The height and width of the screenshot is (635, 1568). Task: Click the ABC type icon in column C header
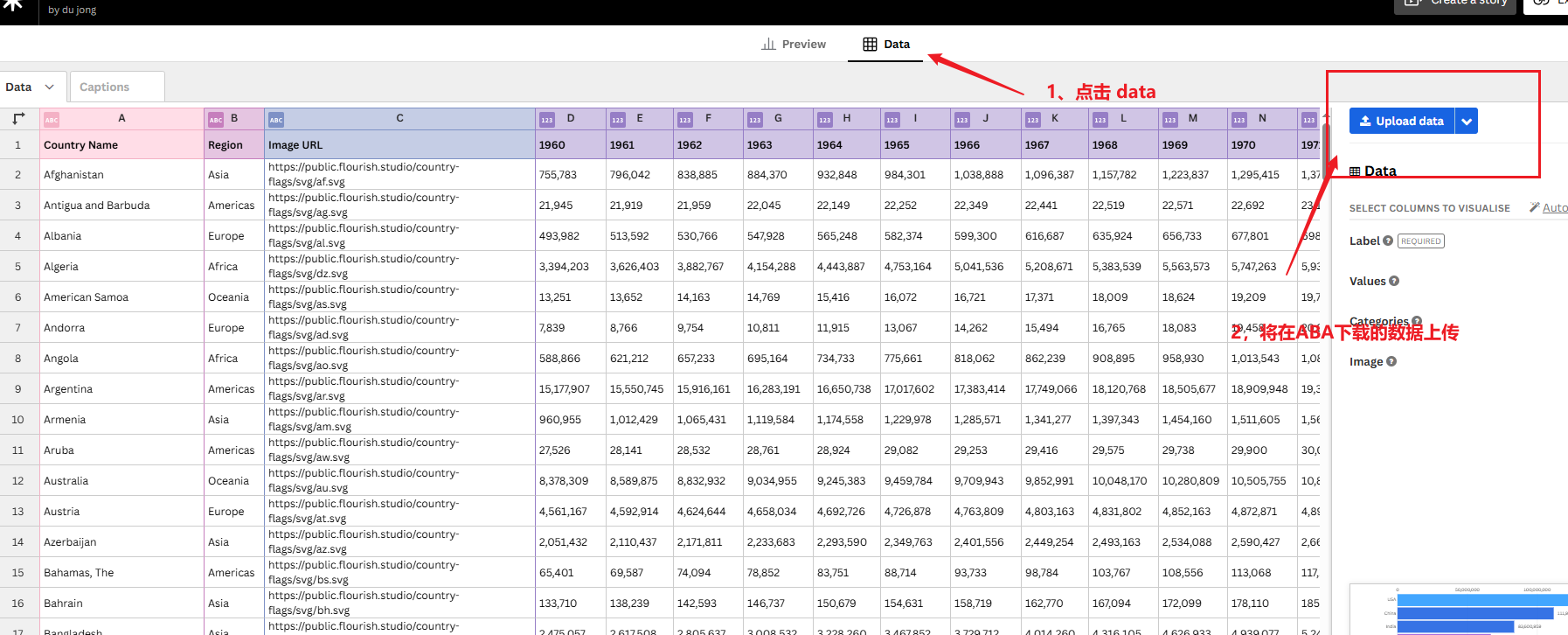276,120
